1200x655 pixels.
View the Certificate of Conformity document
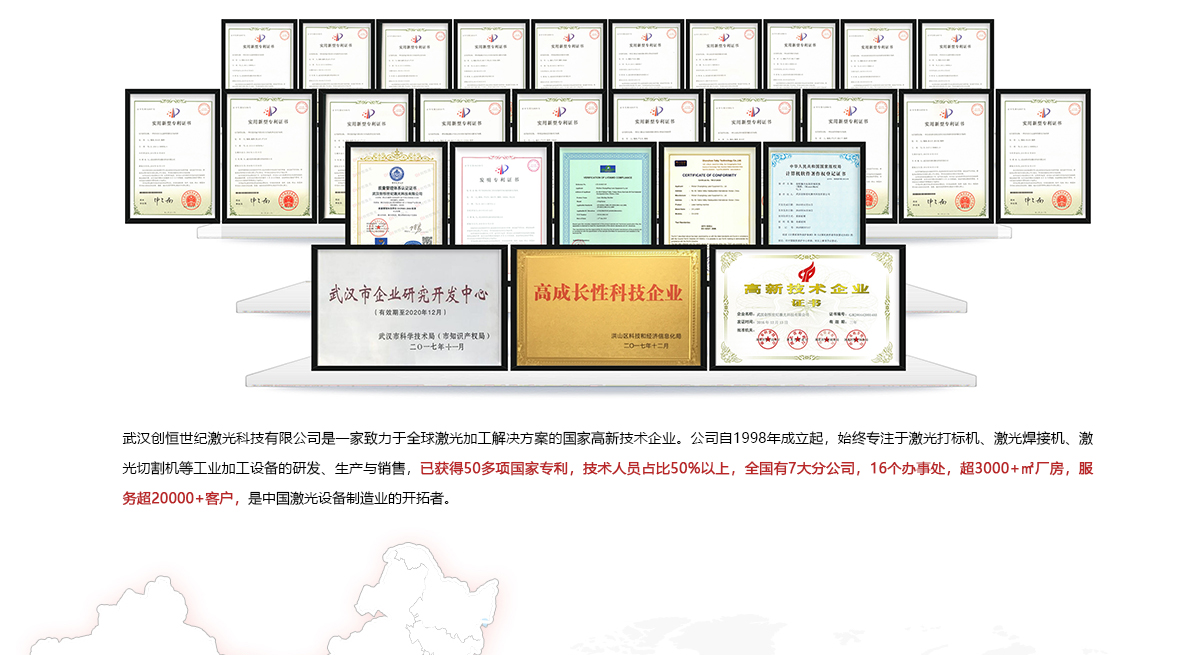tap(711, 194)
